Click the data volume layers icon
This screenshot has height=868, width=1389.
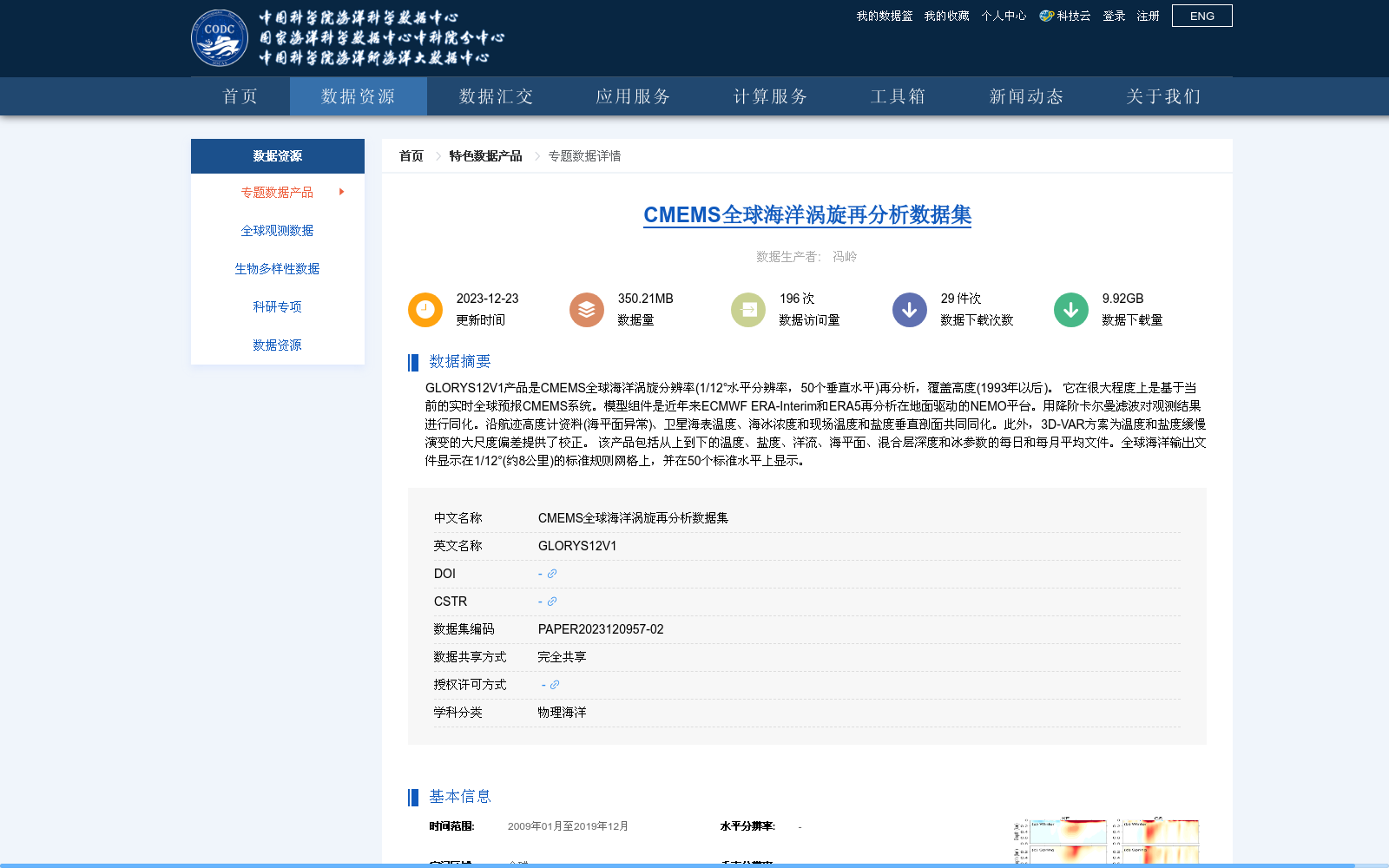(587, 310)
